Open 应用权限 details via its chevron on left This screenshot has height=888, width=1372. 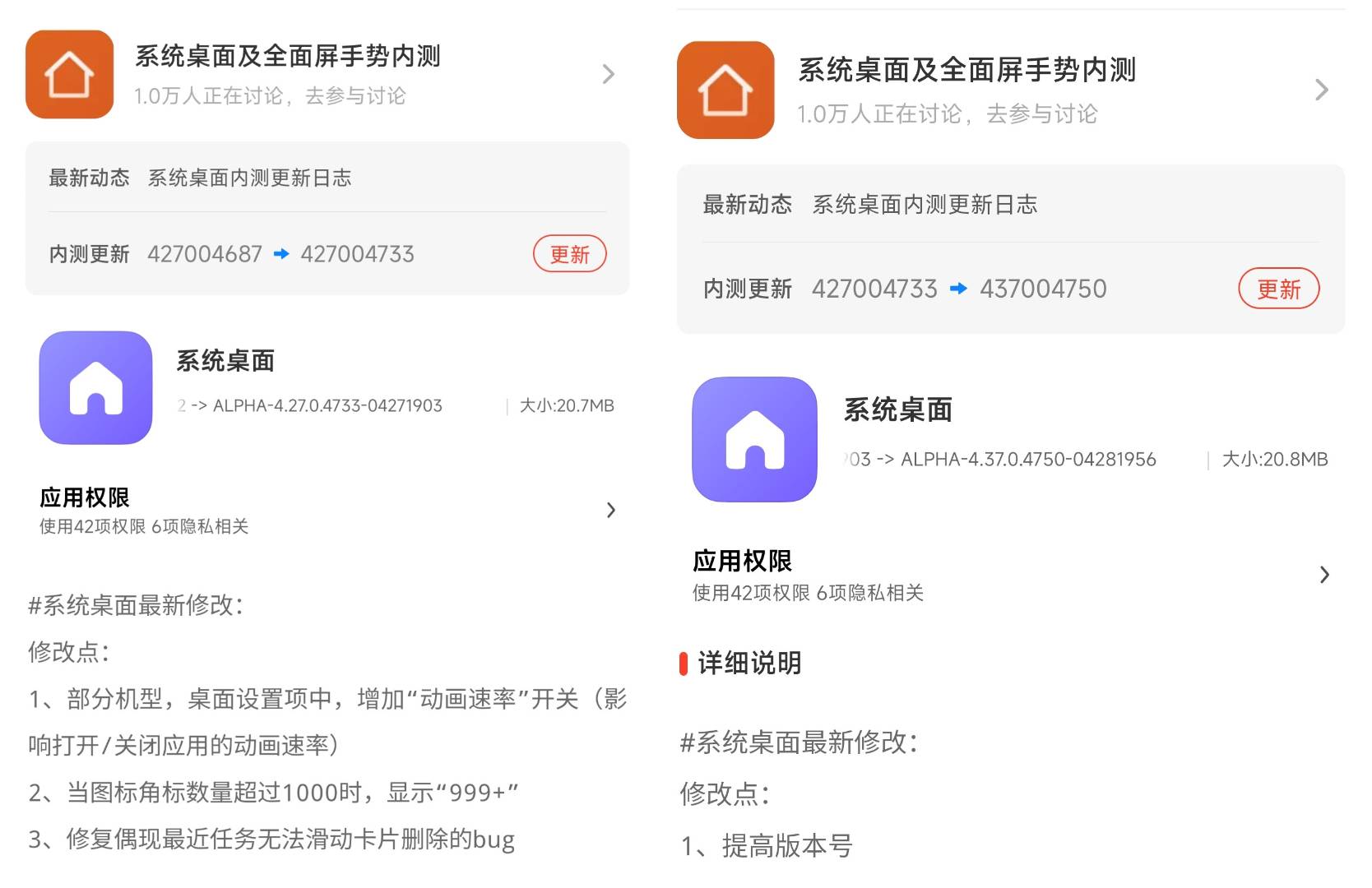611,510
